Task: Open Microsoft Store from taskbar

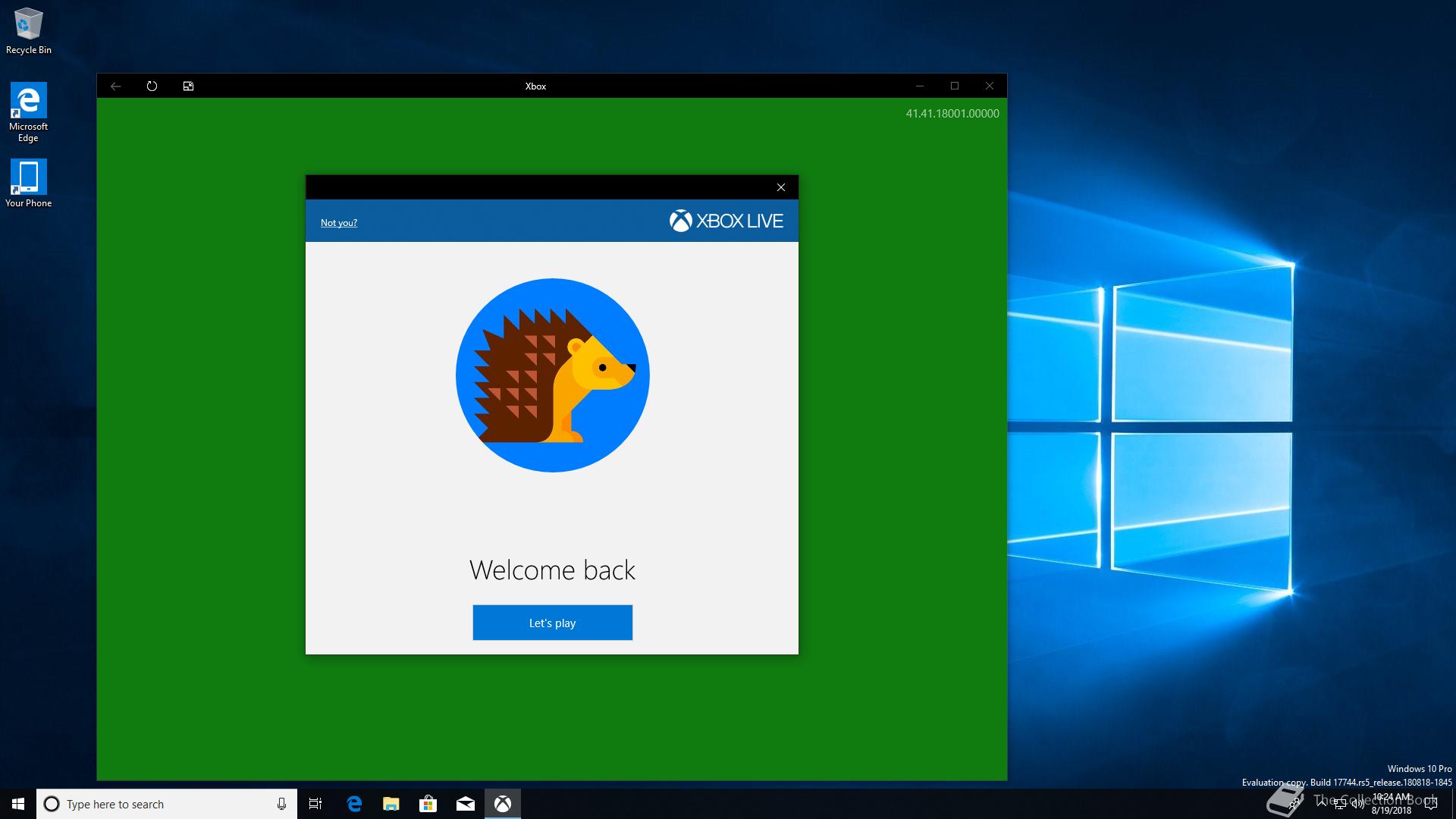Action: (x=428, y=804)
